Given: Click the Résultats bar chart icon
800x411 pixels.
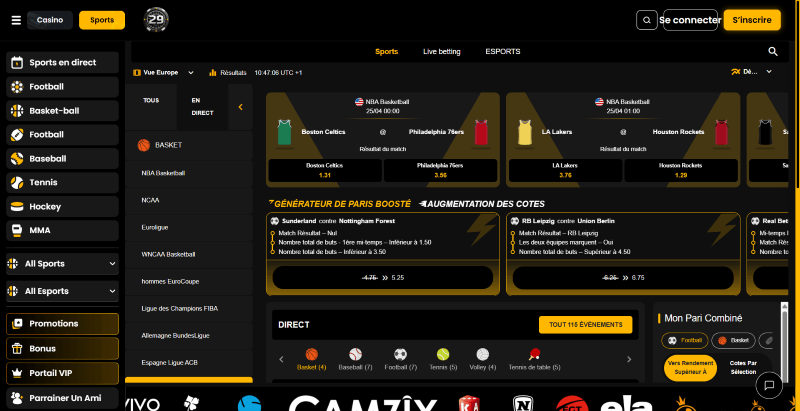Looking at the screenshot, I should [213, 73].
